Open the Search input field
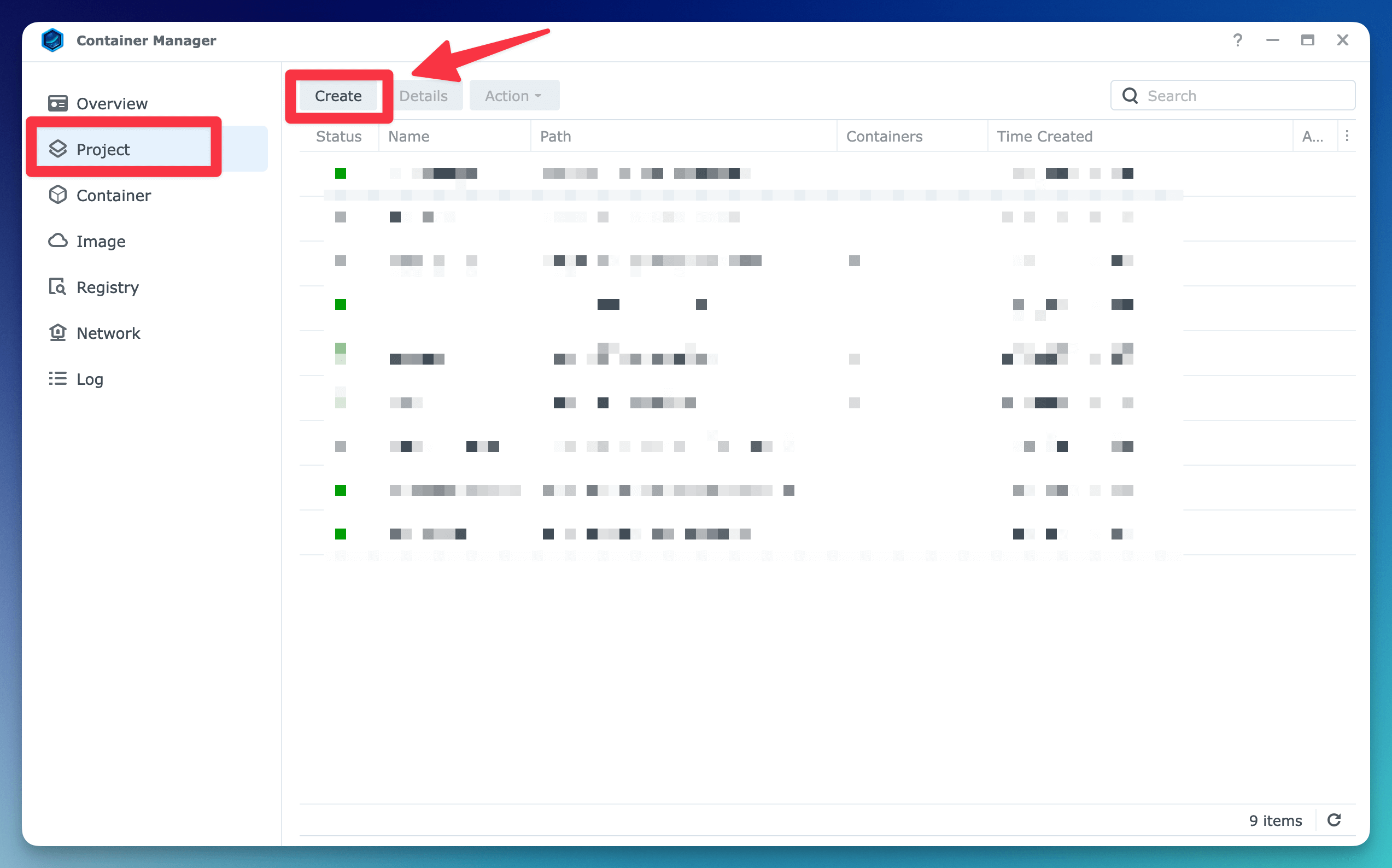 [1232, 96]
